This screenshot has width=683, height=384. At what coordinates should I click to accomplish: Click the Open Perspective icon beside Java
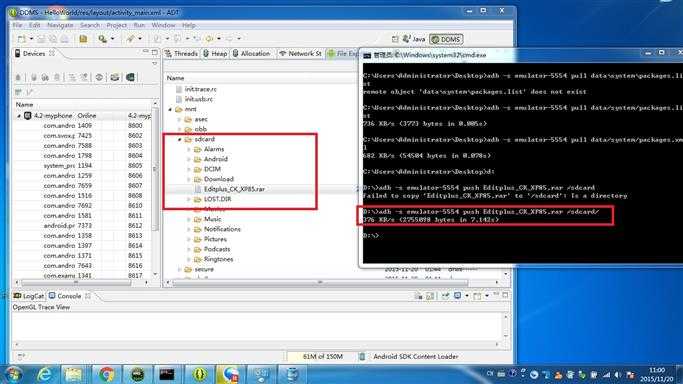pyautogui.click(x=395, y=39)
